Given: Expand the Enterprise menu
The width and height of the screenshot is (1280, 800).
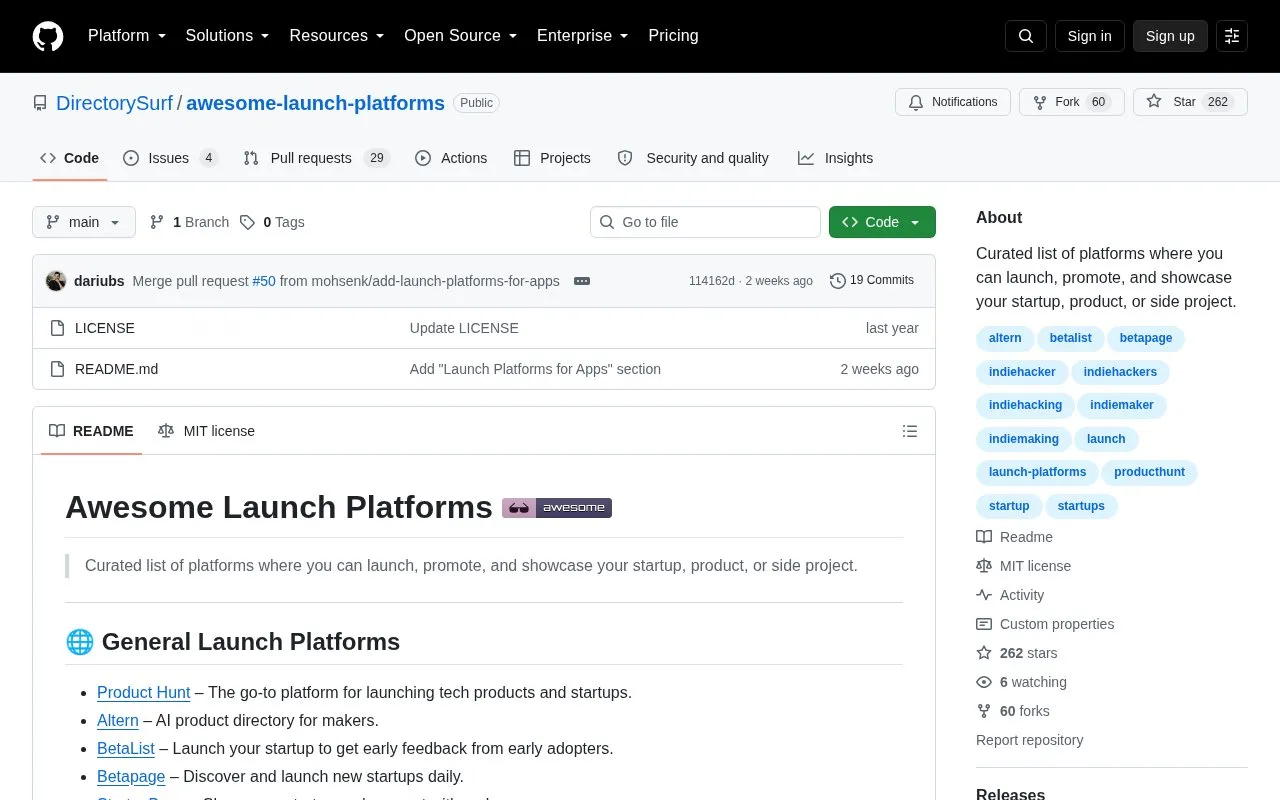Looking at the screenshot, I should pos(583,36).
